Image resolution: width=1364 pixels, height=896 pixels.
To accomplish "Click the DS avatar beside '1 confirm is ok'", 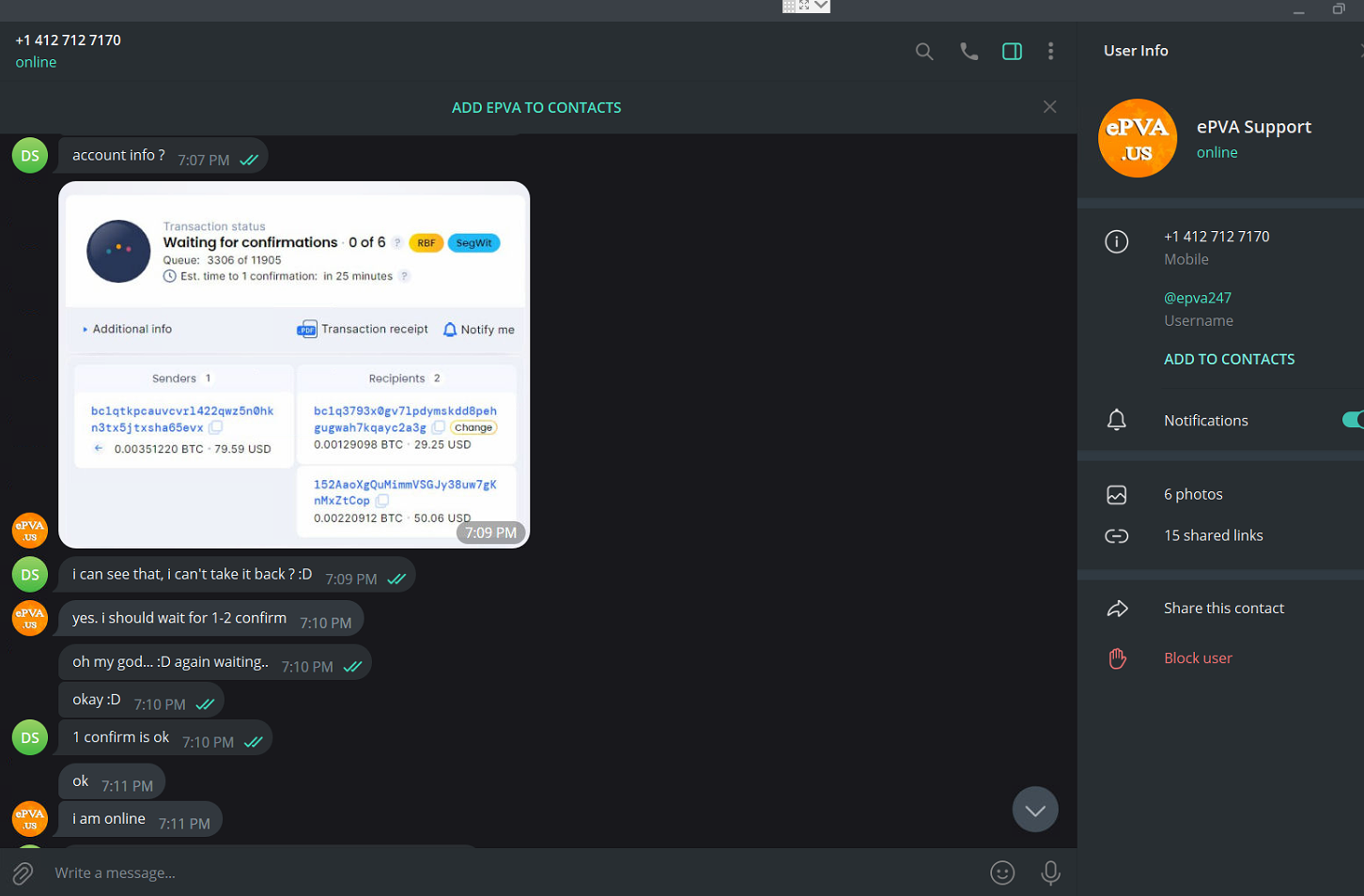I will point(30,737).
